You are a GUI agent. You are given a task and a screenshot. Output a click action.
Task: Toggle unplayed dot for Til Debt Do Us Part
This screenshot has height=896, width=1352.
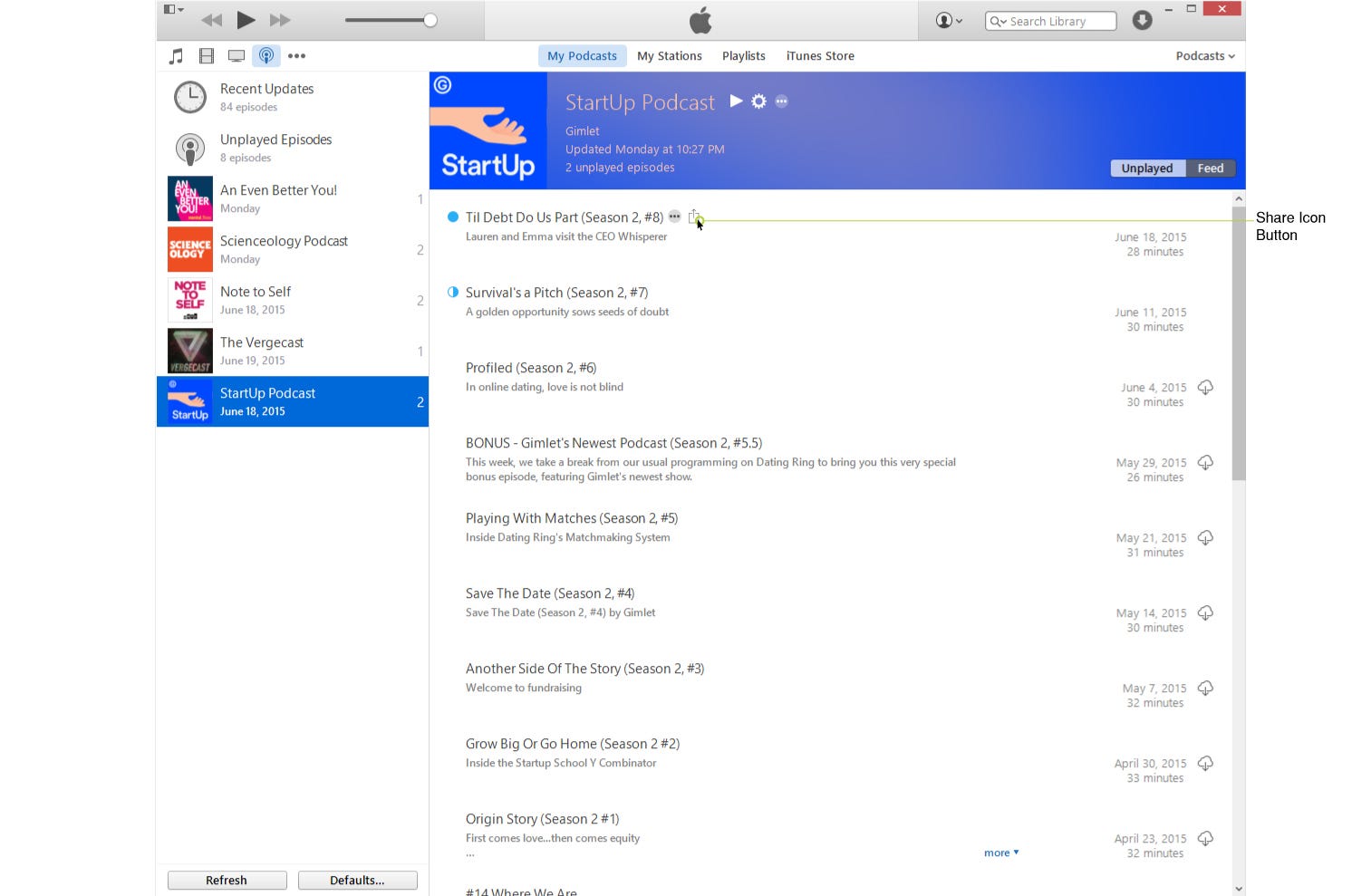(x=453, y=217)
